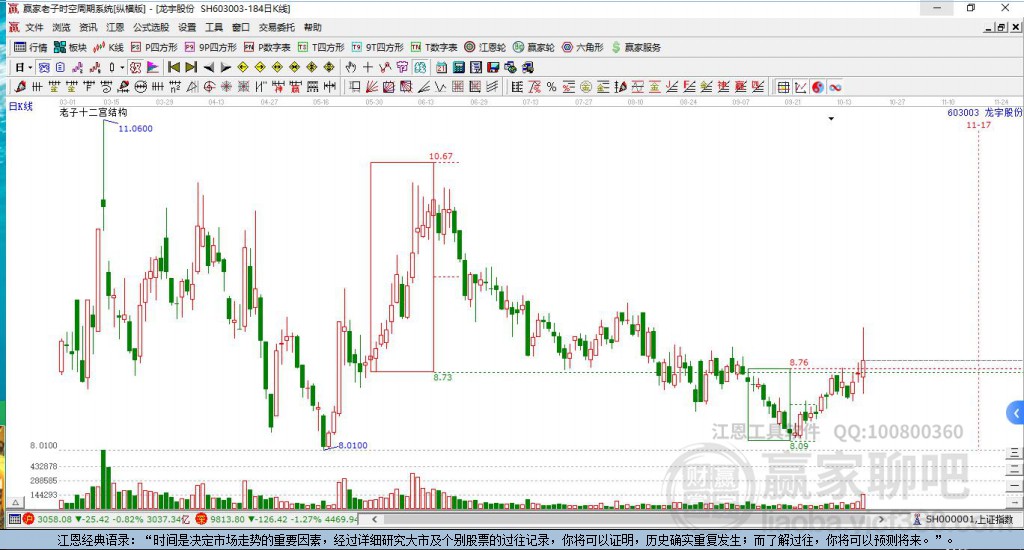Open the 9P四方形 tool
Screen dimensions: 1024x550
tap(210, 47)
